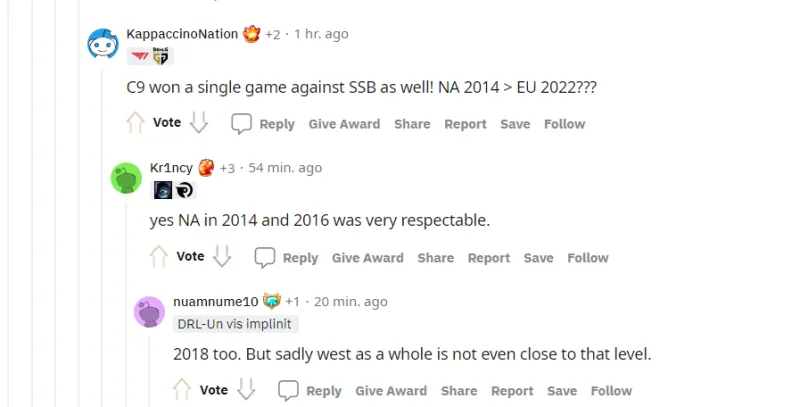Open KappaccinoNation's user profile link

(x=182, y=34)
